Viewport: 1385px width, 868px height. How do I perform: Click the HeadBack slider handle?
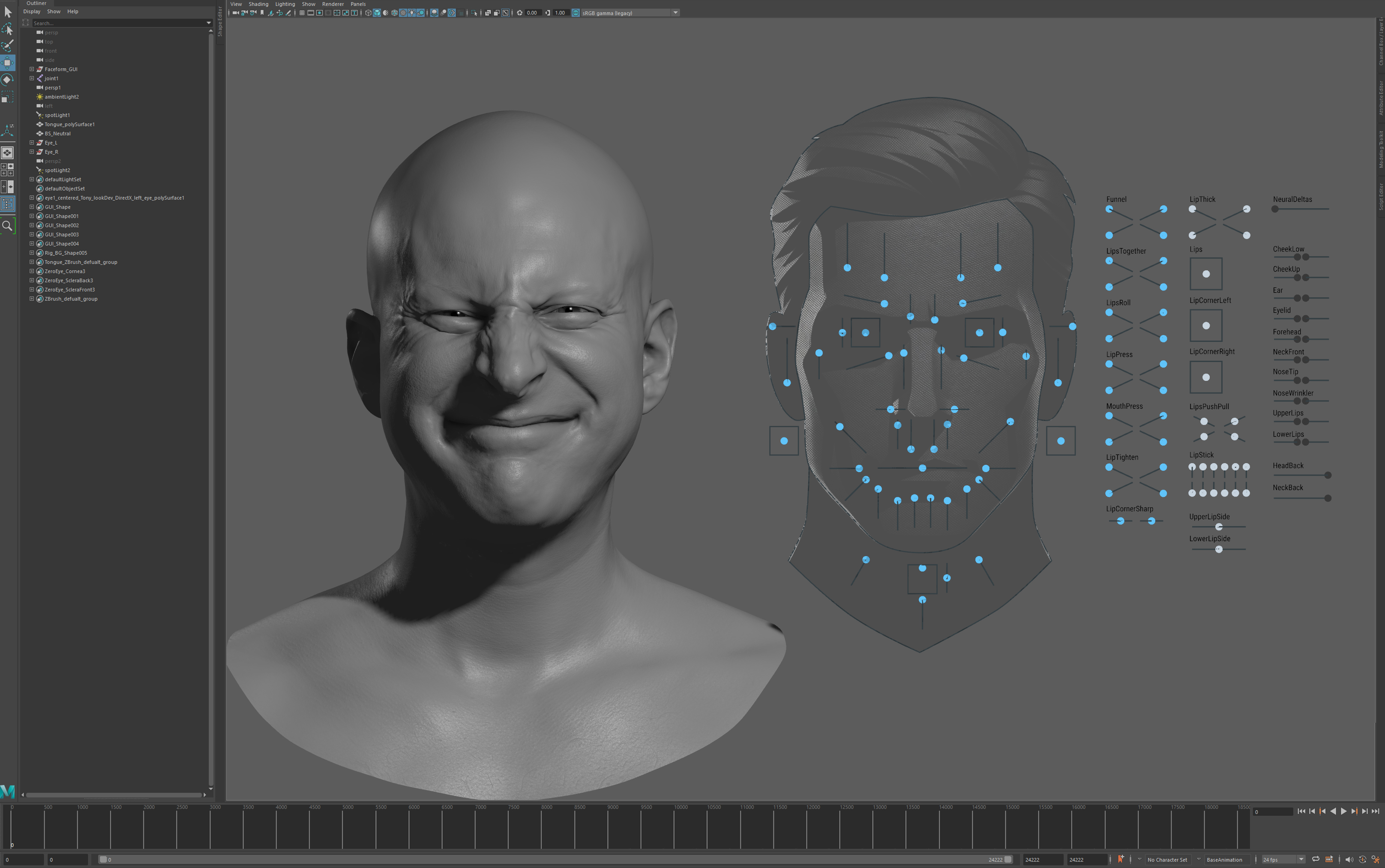(1328, 475)
